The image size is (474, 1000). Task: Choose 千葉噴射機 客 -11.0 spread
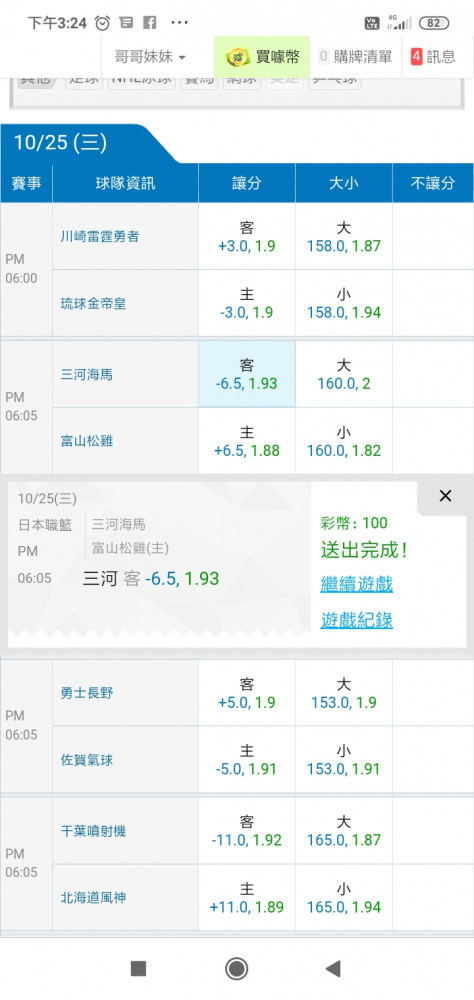(247, 831)
